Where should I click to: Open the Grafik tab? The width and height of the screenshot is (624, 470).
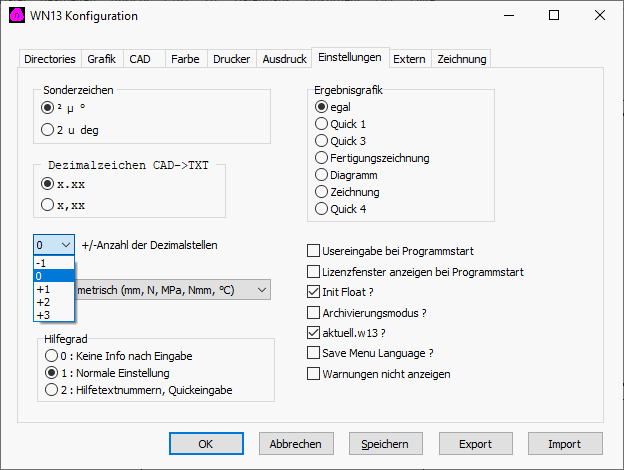(101, 59)
